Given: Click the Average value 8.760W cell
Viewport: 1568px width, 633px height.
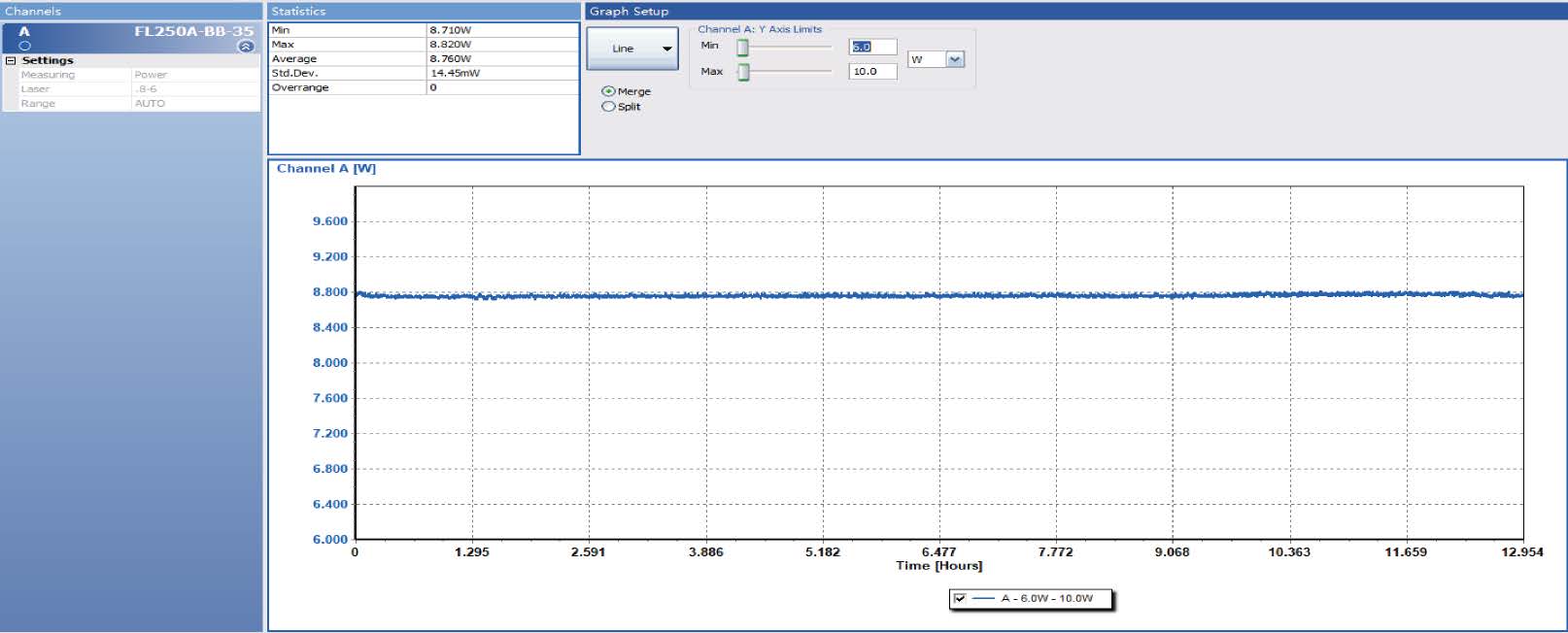Looking at the screenshot, I should pos(502,59).
